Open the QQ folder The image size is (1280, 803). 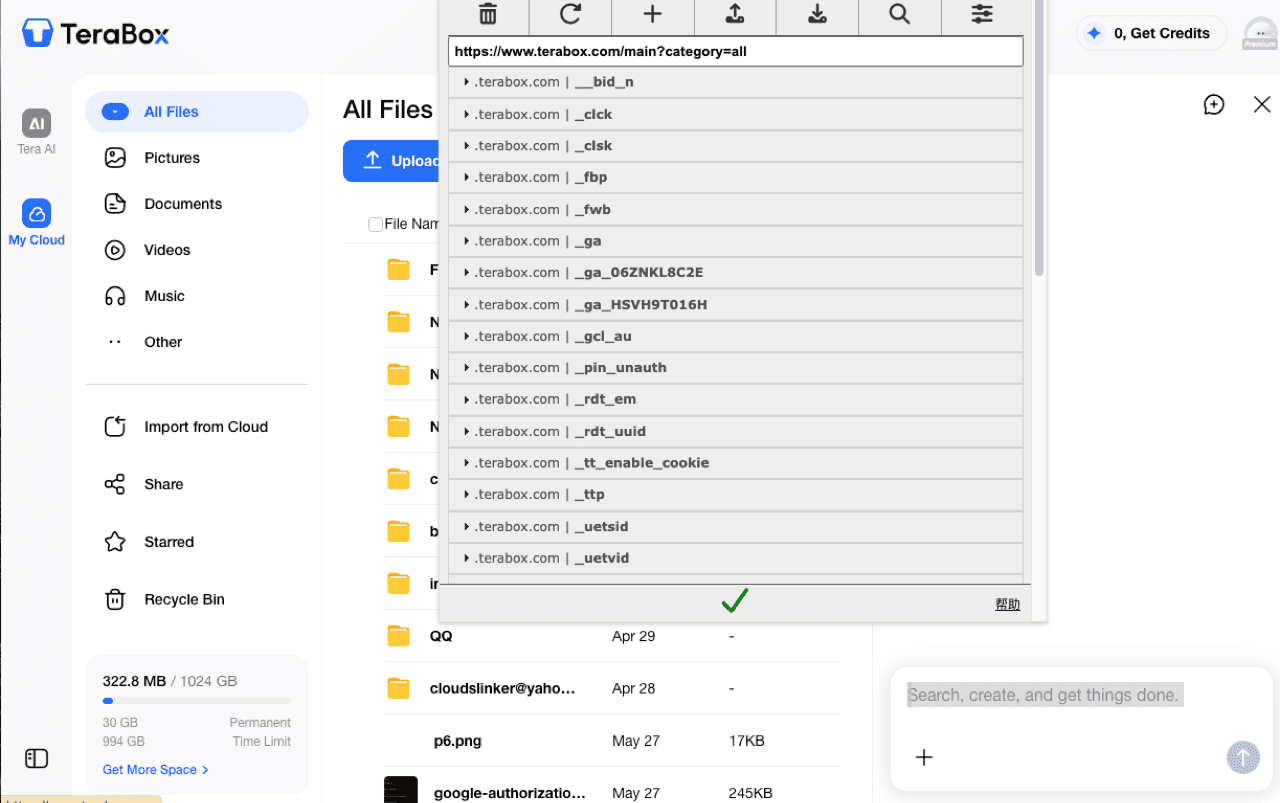pyautogui.click(x=441, y=636)
